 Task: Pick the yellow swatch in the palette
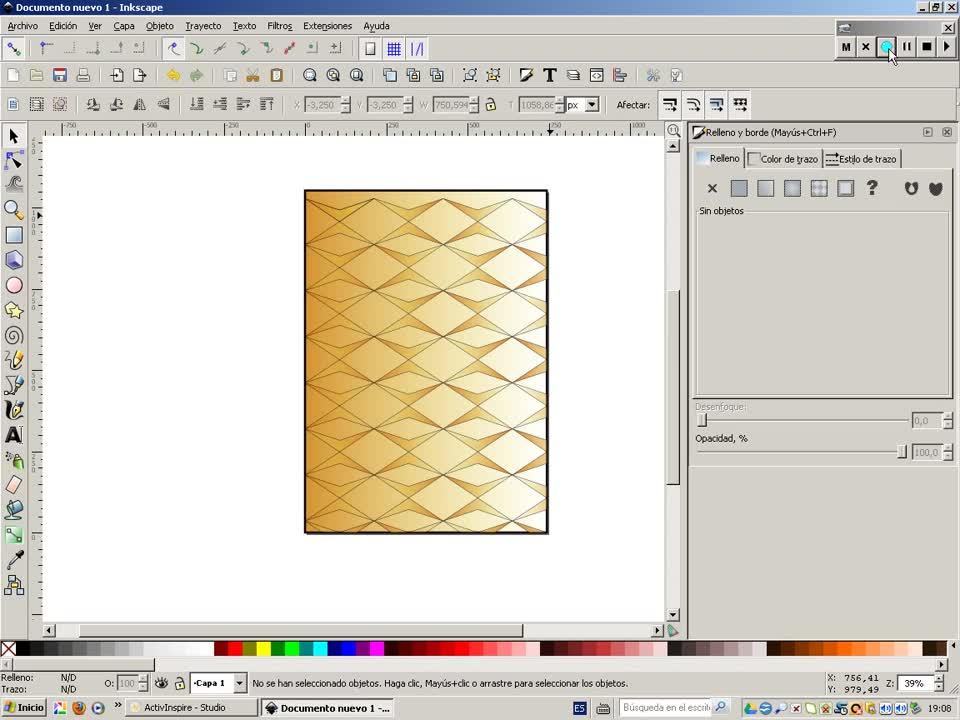(263, 649)
